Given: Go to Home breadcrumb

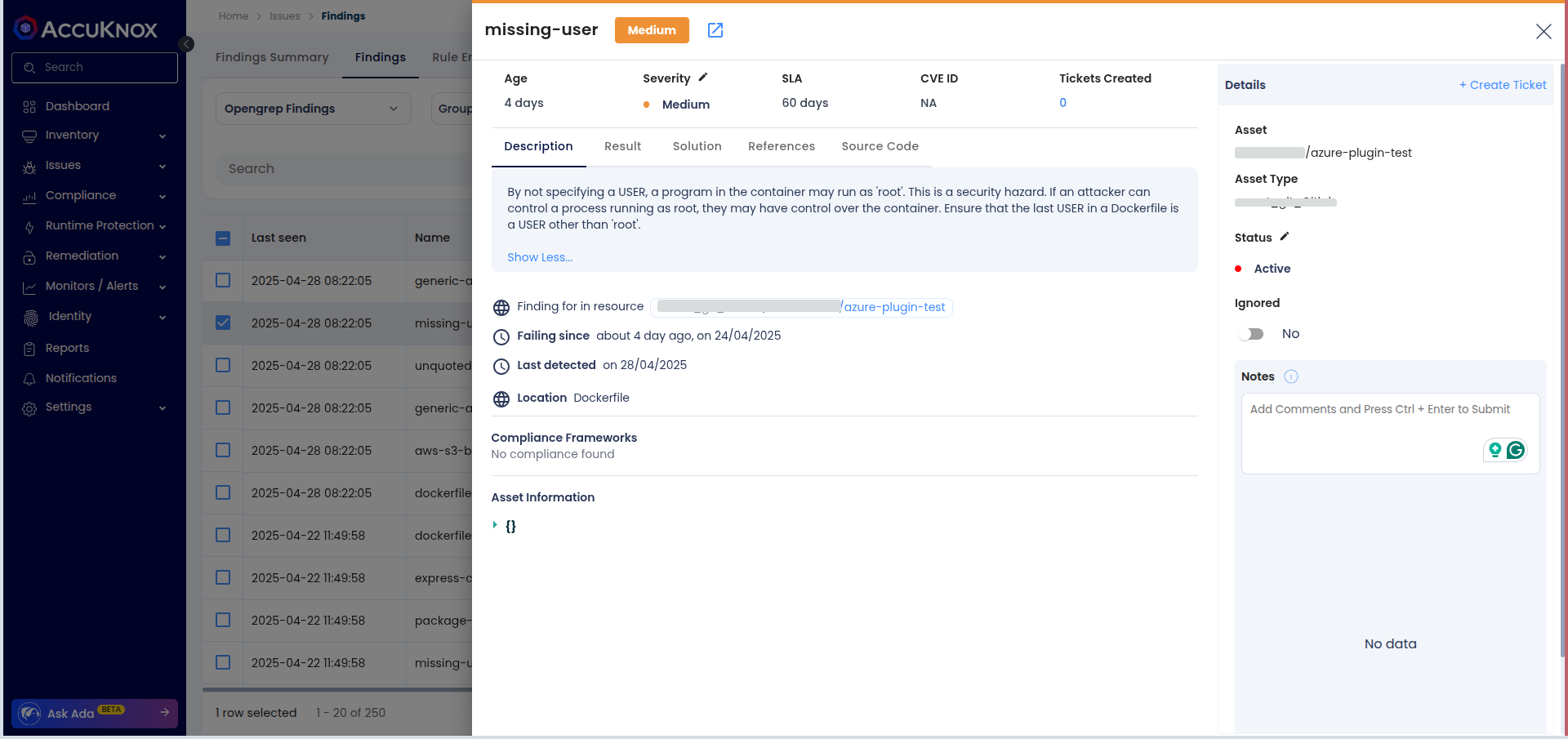Looking at the screenshot, I should 234,16.
